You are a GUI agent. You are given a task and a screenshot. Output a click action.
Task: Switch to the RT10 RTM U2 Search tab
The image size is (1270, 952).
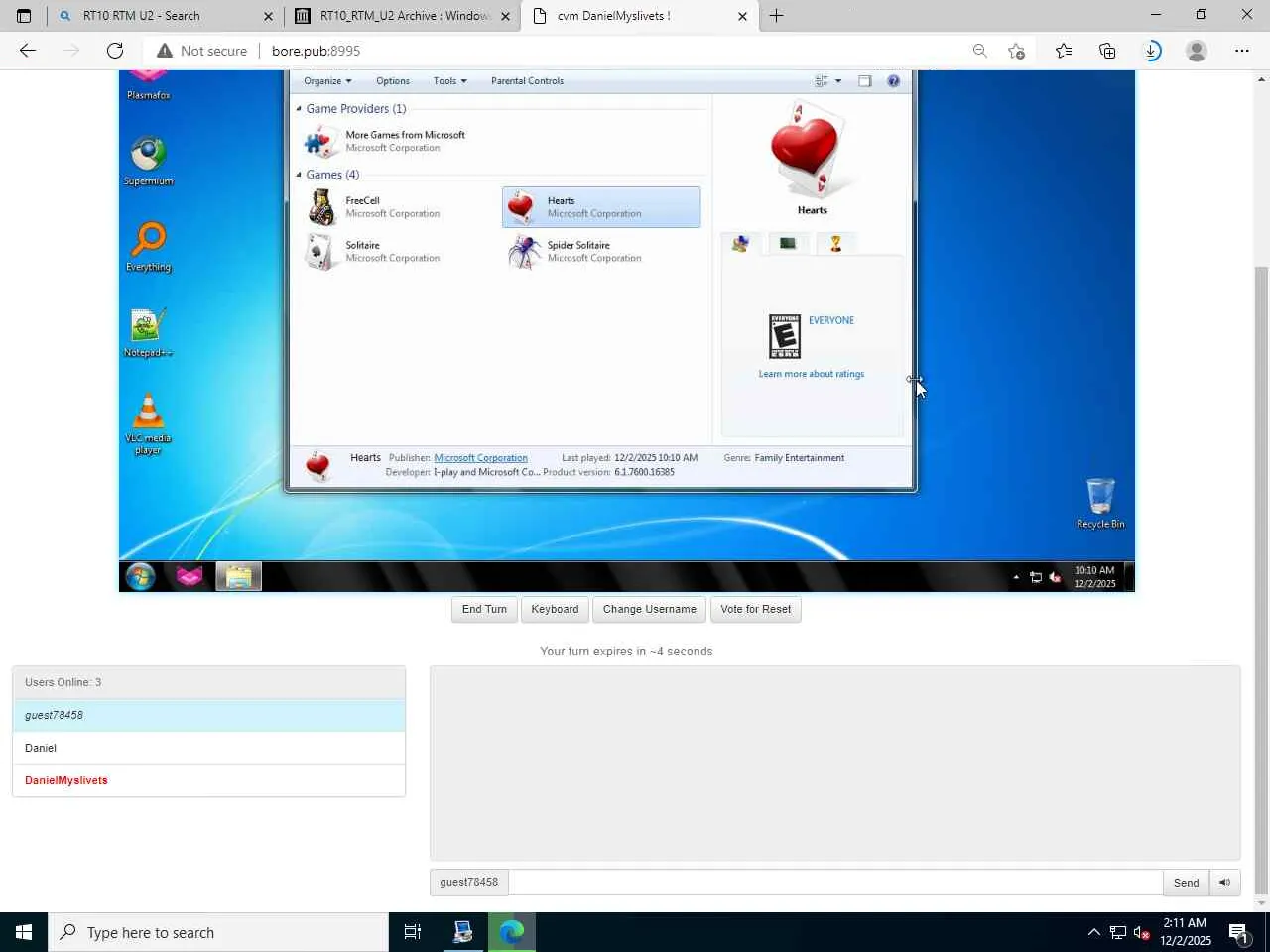click(165, 16)
